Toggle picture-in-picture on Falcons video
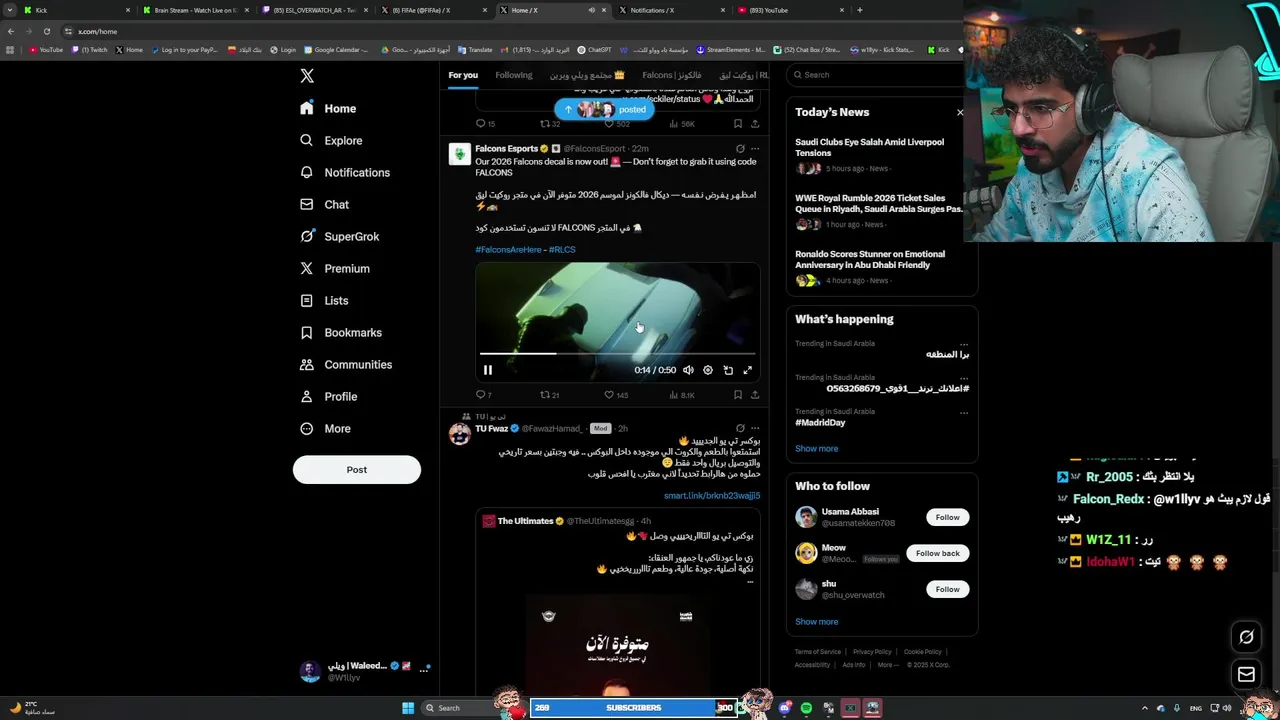The image size is (1280, 720). [728, 370]
